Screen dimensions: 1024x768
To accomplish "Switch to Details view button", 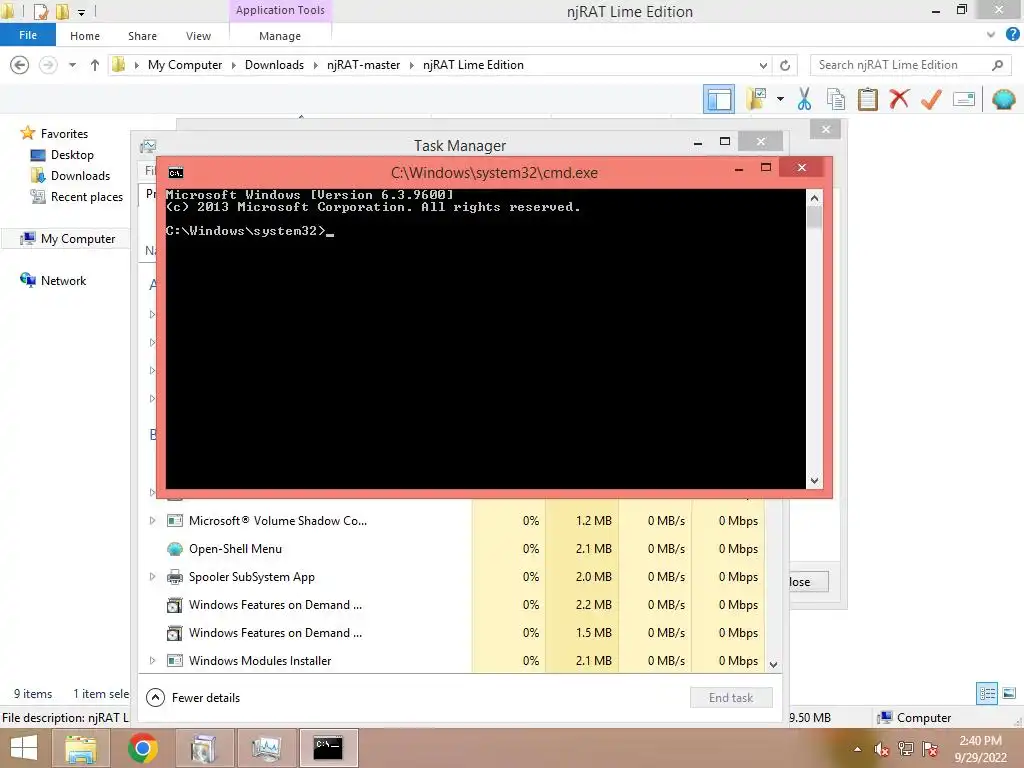I will tap(987, 693).
